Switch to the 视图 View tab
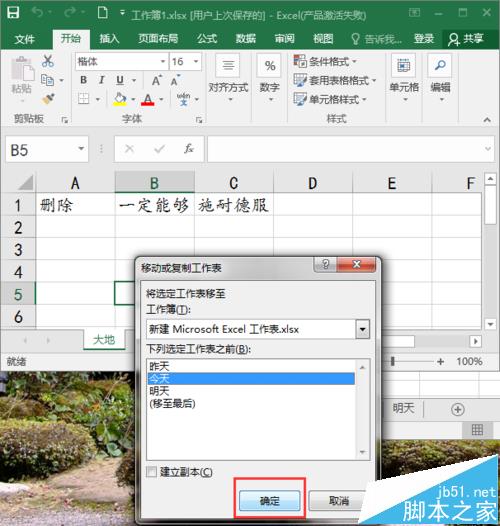The width and height of the screenshot is (500, 526). click(323, 39)
